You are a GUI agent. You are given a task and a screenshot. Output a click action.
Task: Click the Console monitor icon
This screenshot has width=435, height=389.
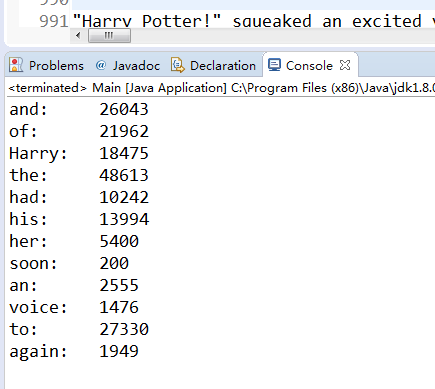[274, 65]
